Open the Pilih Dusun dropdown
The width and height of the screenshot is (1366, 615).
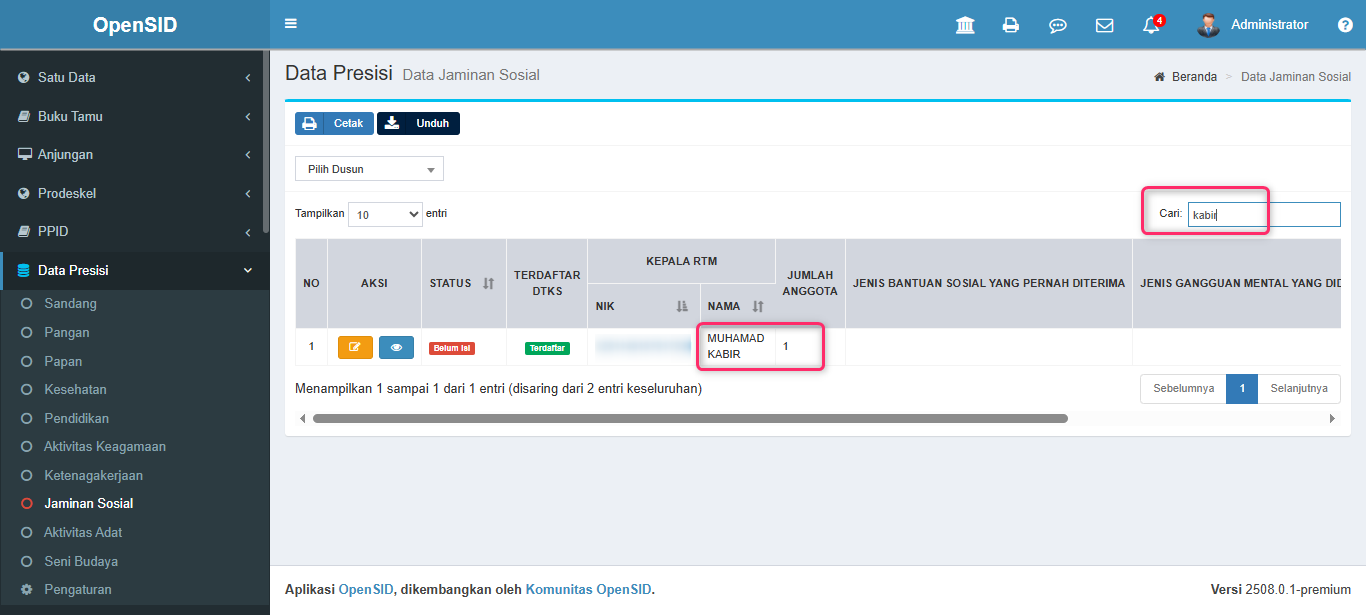[x=369, y=169]
